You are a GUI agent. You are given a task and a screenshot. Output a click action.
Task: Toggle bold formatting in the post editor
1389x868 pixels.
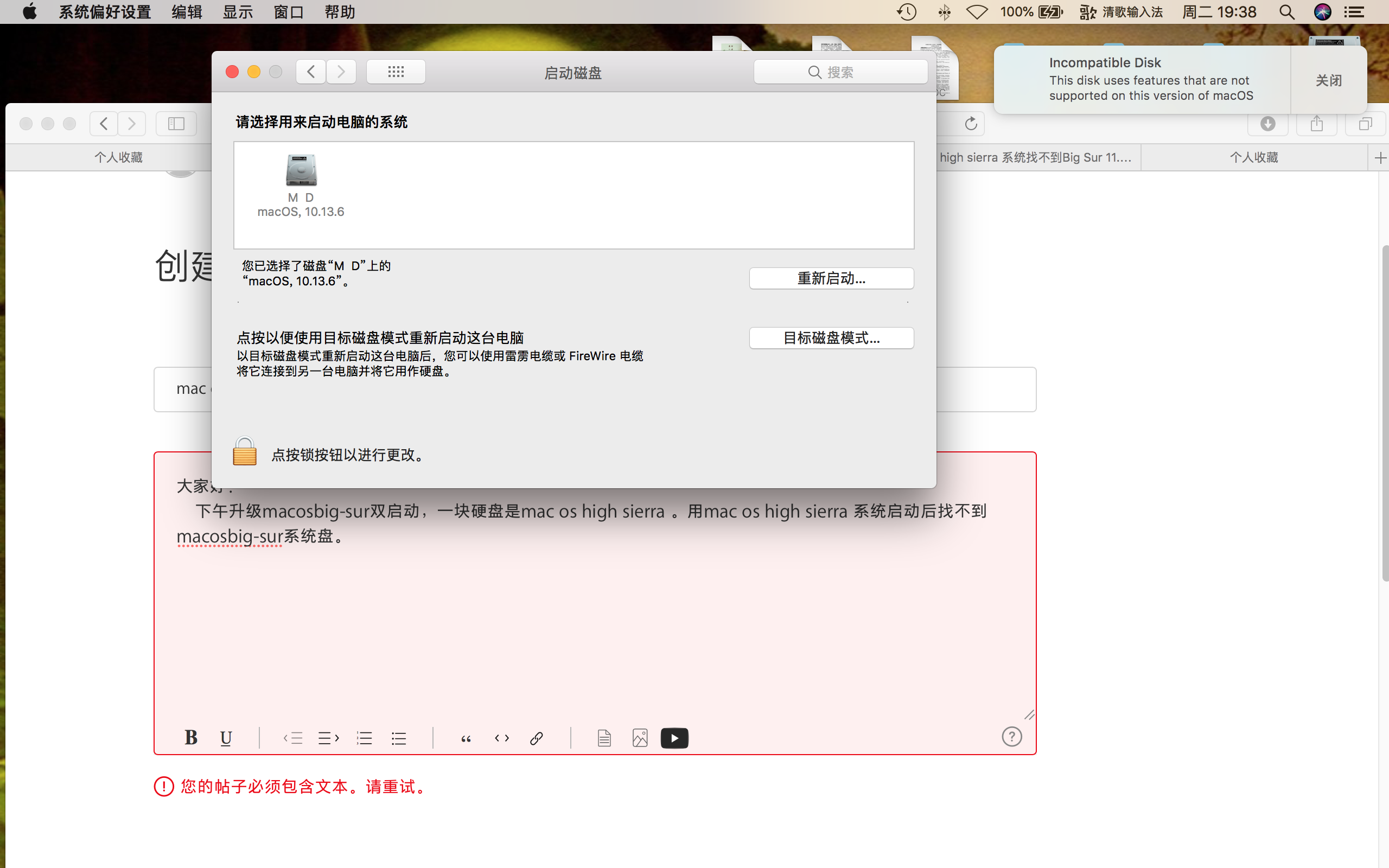[191, 737]
